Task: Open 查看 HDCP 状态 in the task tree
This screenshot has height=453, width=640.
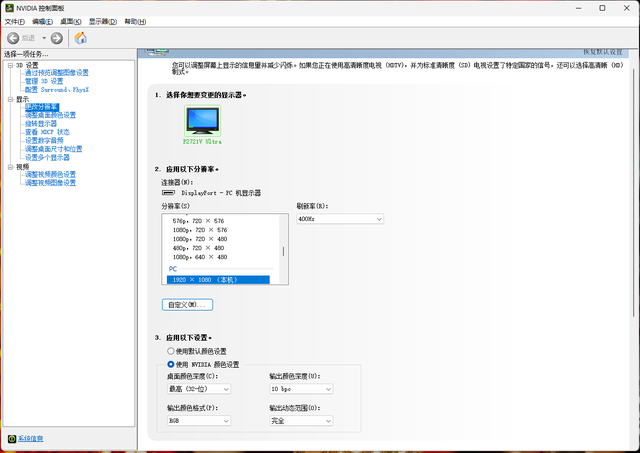Action: pyautogui.click(x=47, y=132)
